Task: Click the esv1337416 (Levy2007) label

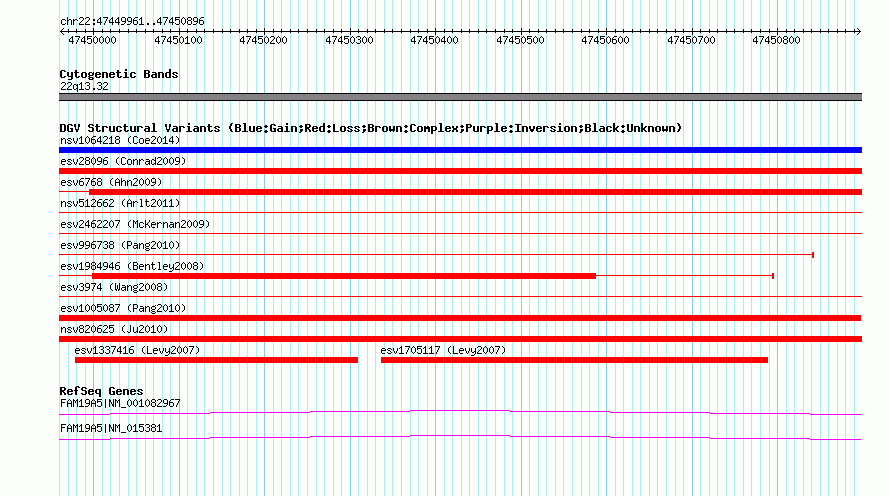Action: coord(137,350)
